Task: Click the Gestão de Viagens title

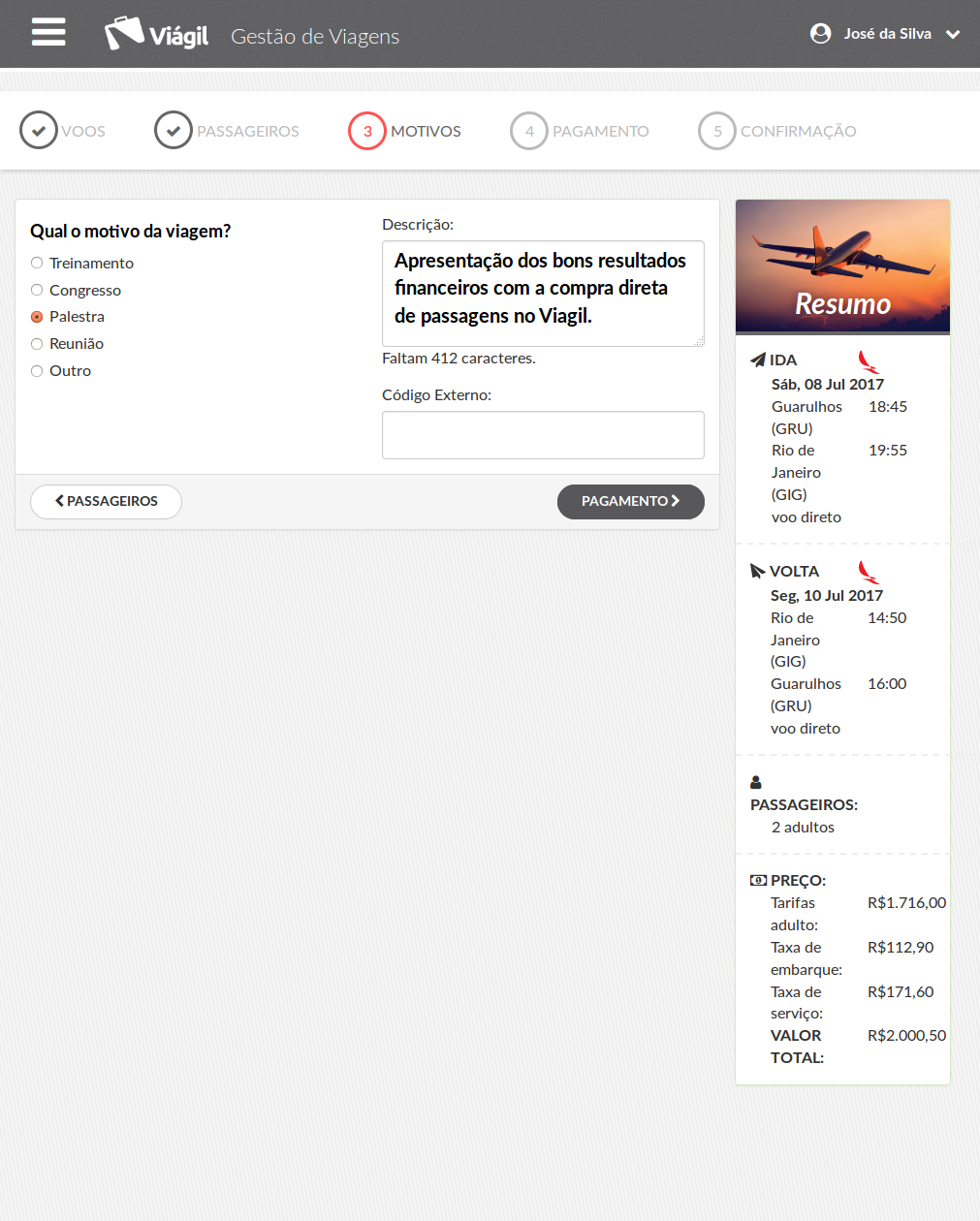Action: [315, 36]
